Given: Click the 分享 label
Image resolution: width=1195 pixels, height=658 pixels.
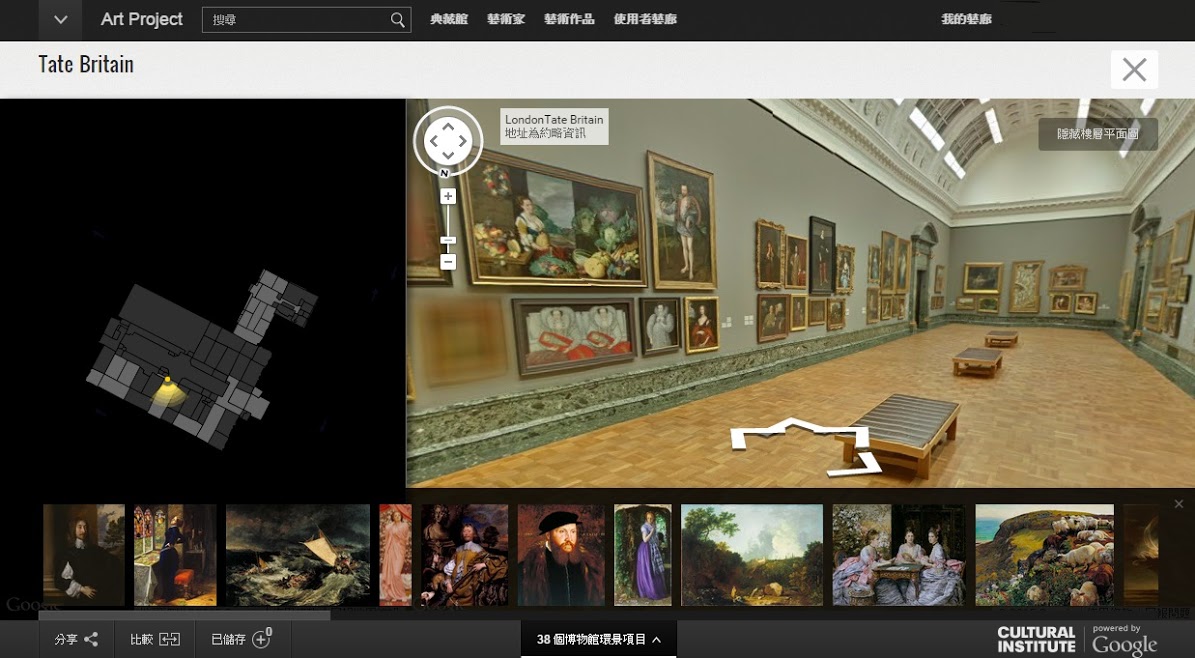Looking at the screenshot, I should pos(66,639).
